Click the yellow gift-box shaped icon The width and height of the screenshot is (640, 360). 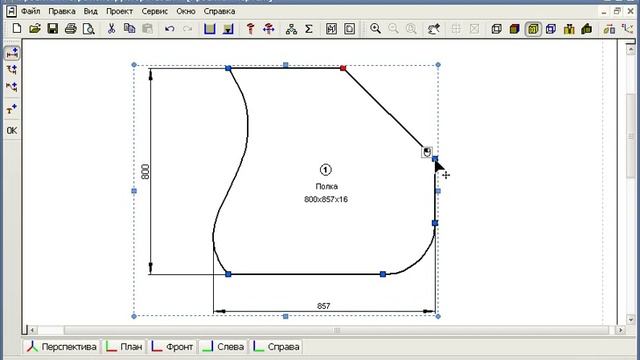569,29
